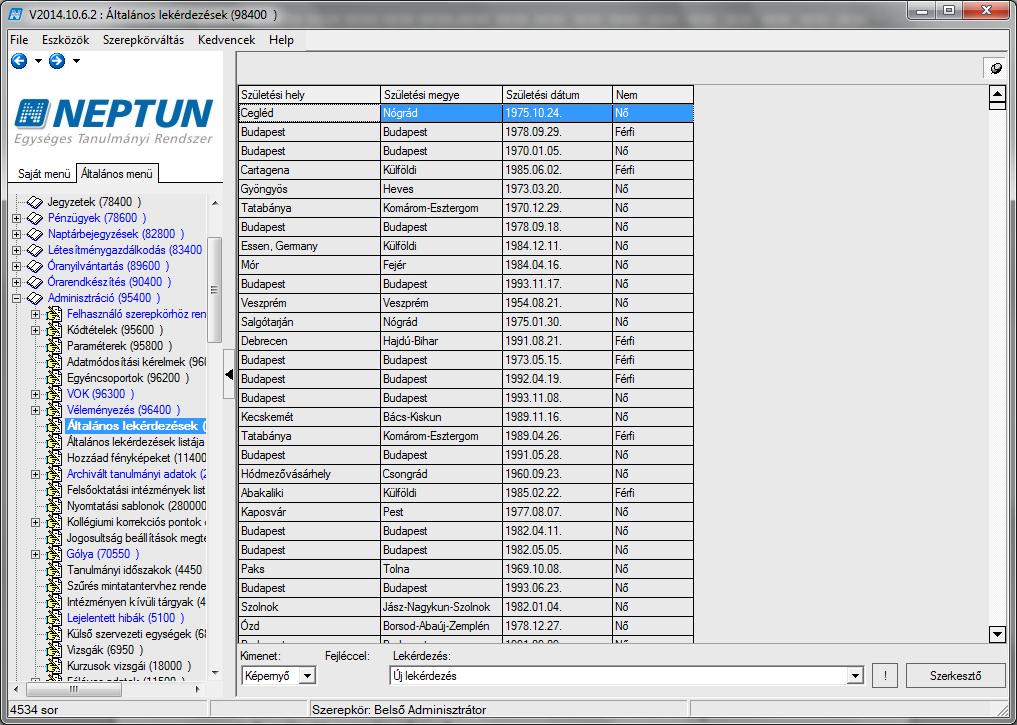Click the Nyomtatási sablonok form icon
The width and height of the screenshot is (1017, 725).
point(54,506)
